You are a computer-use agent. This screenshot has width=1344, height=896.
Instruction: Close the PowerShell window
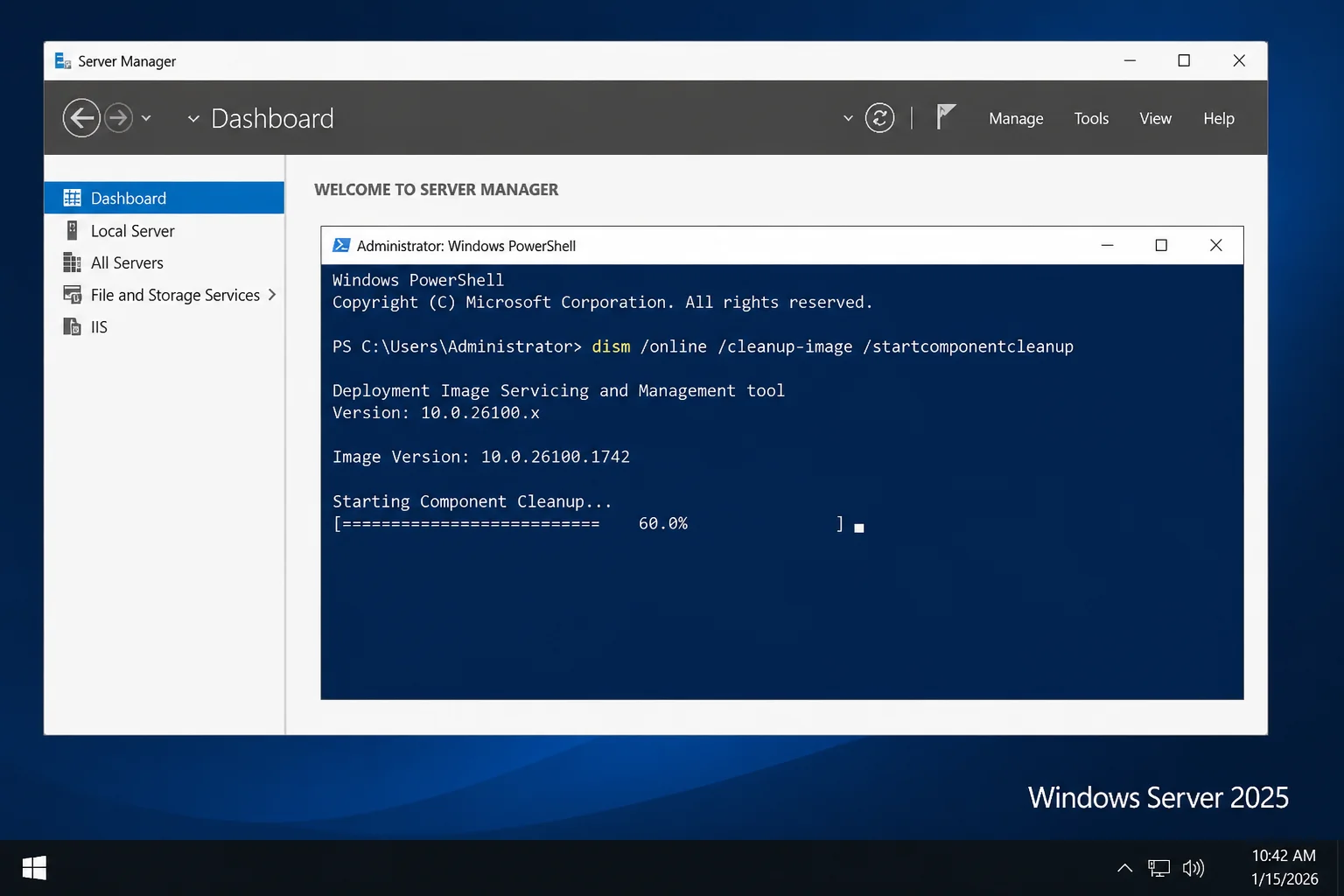pos(1215,245)
